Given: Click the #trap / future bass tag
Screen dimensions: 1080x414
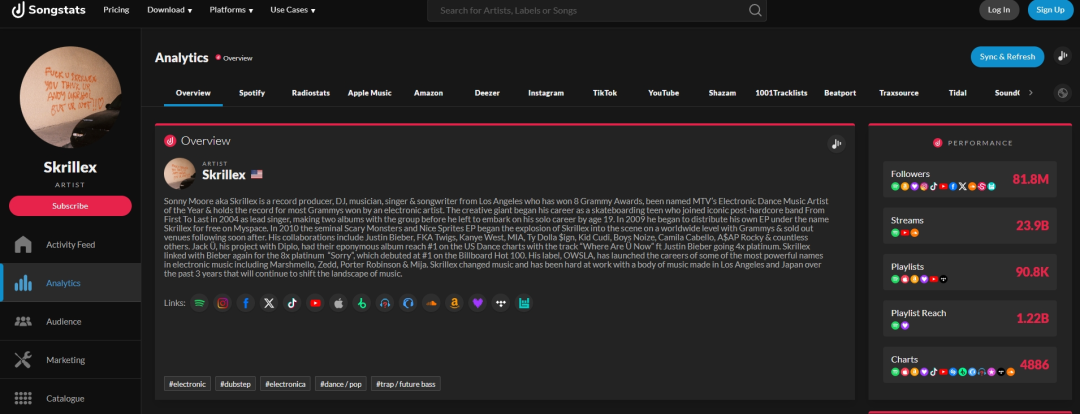Looking at the screenshot, I should click(x=406, y=384).
